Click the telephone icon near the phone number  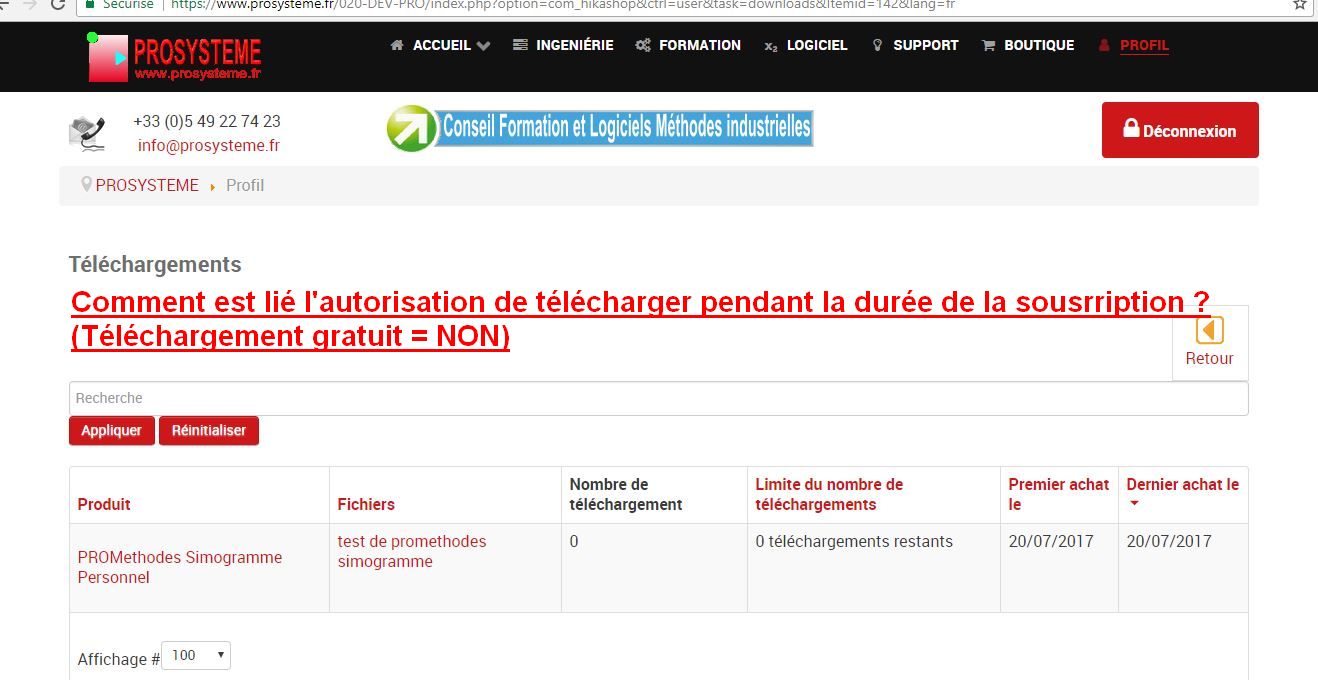(x=88, y=133)
